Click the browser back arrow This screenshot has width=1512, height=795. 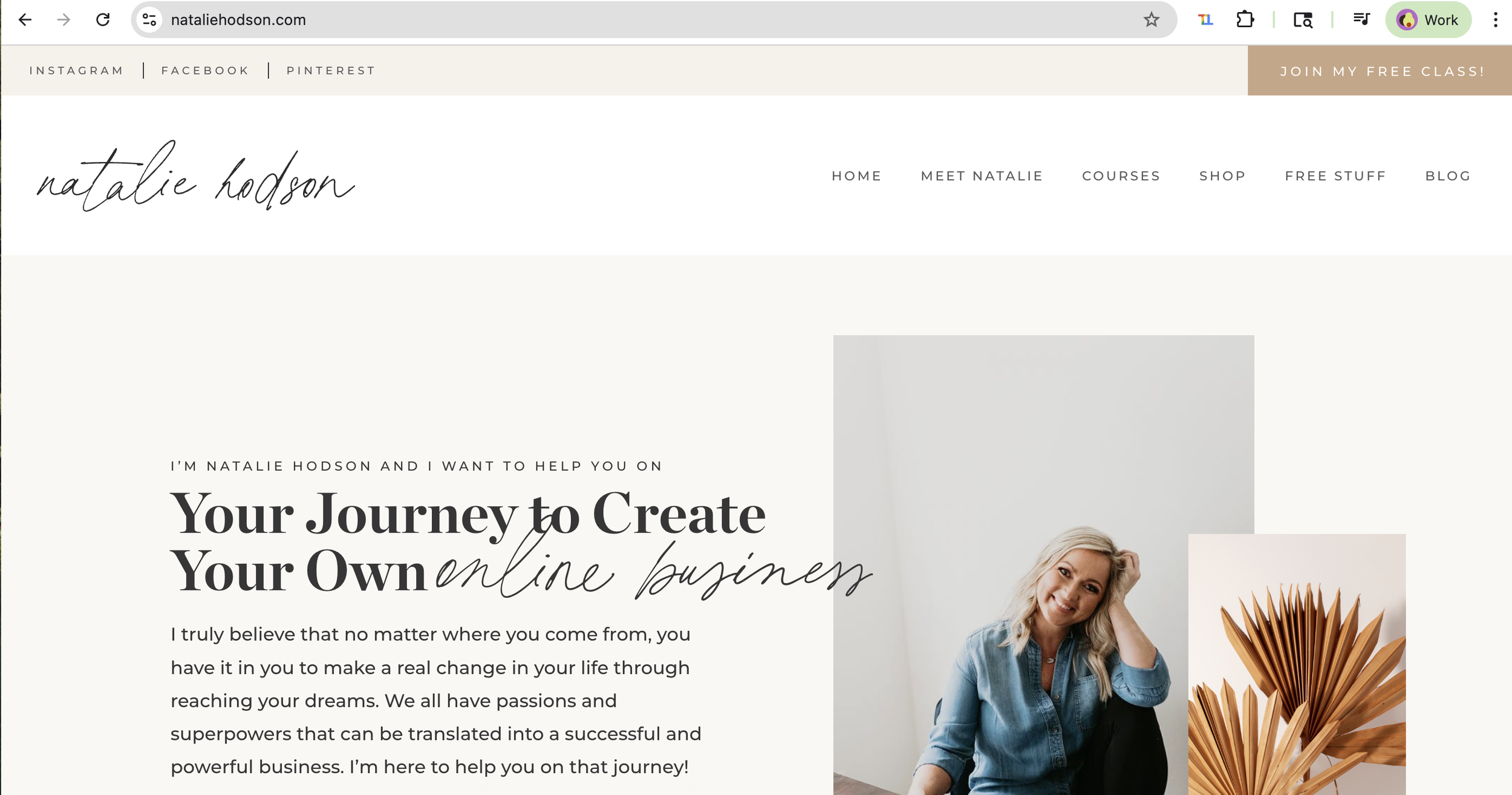click(25, 20)
